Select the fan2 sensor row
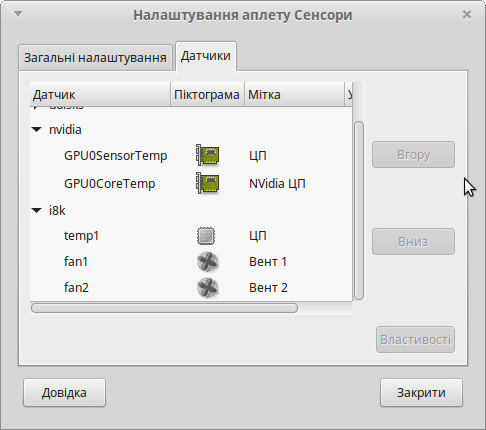Screen dimensions: 486x430 click(x=191, y=288)
